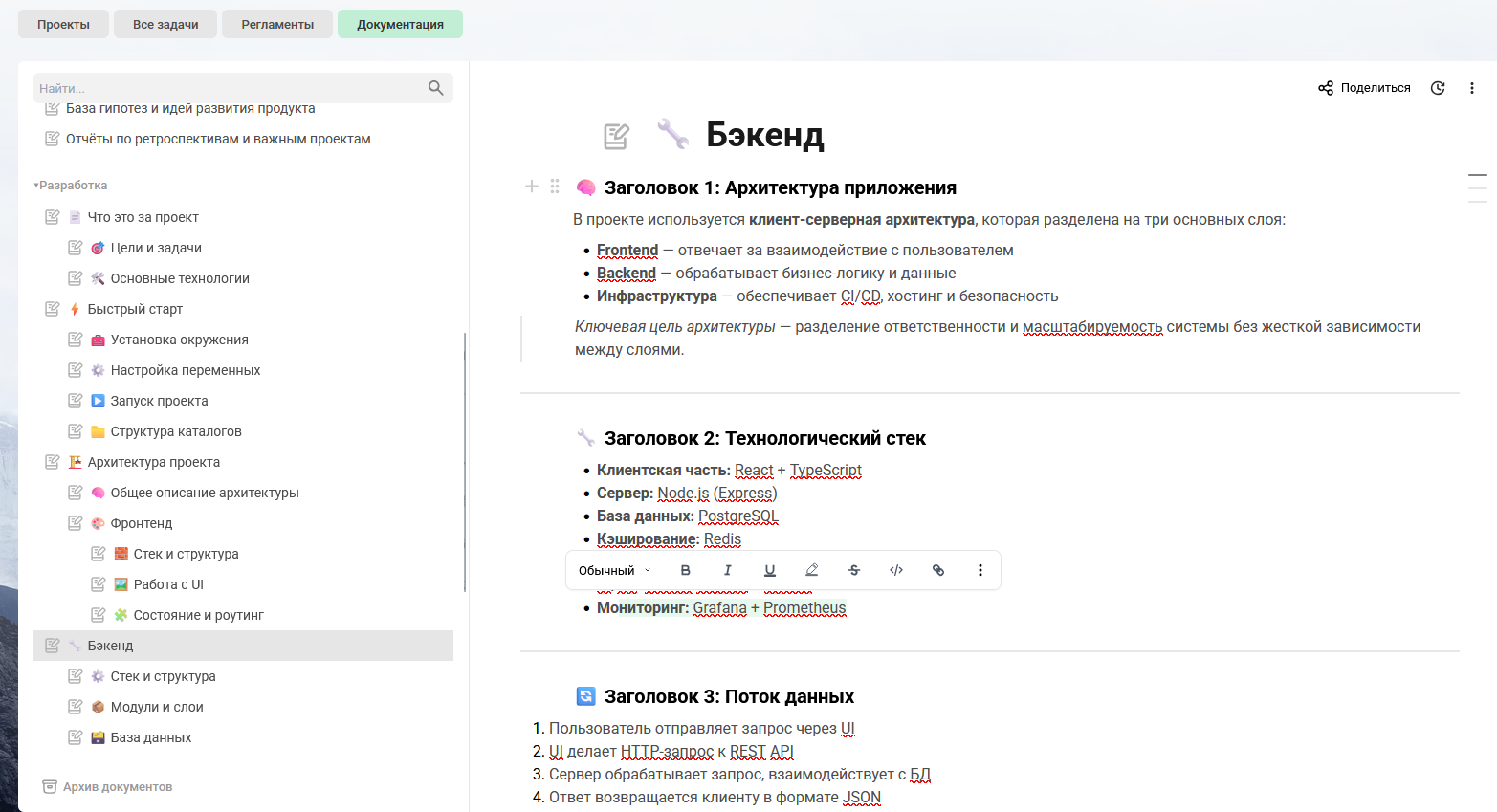The image size is (1497, 812).
Task: Toggle underline formatting
Action: pyautogui.click(x=769, y=569)
